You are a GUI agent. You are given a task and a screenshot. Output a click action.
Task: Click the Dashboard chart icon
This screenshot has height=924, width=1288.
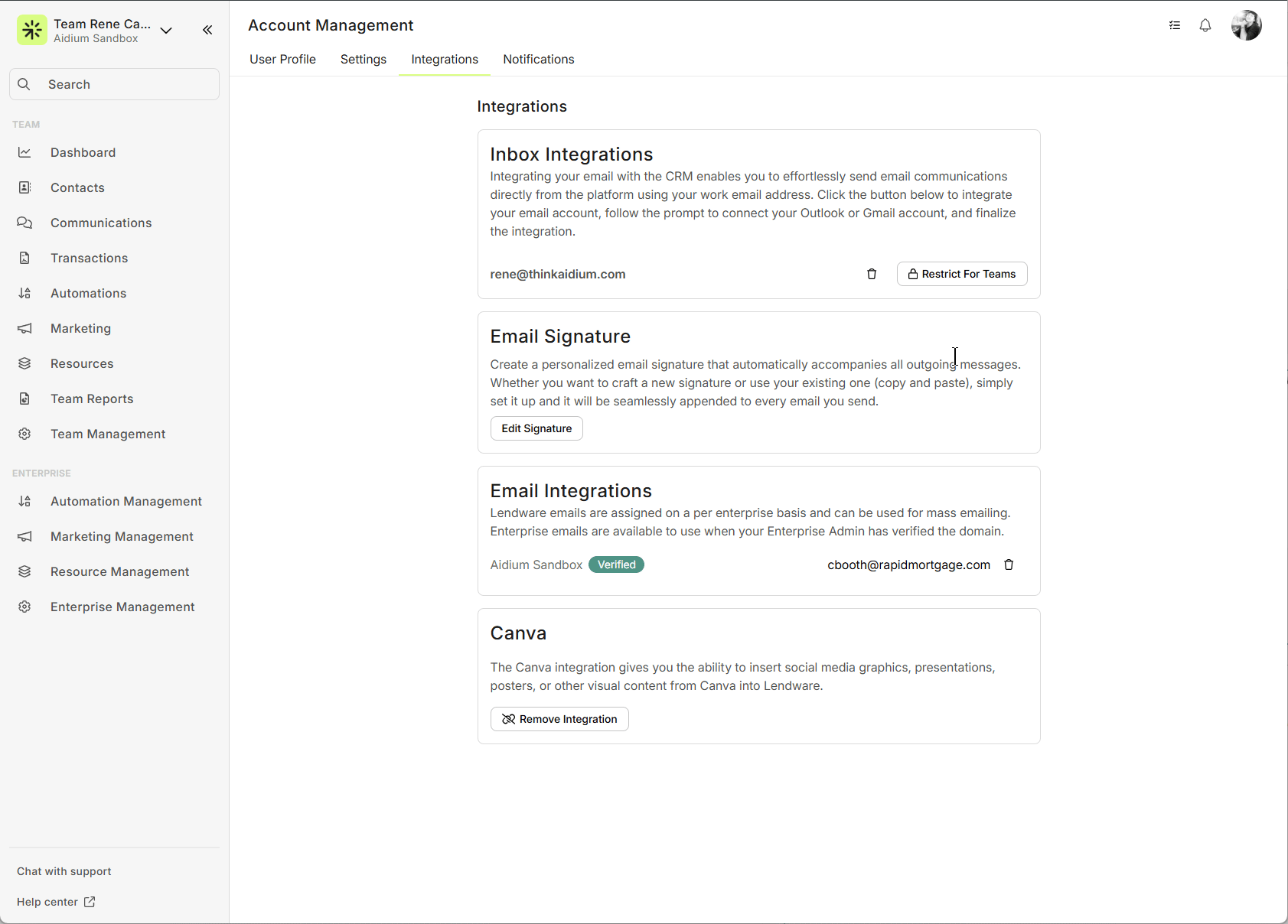pyautogui.click(x=24, y=152)
